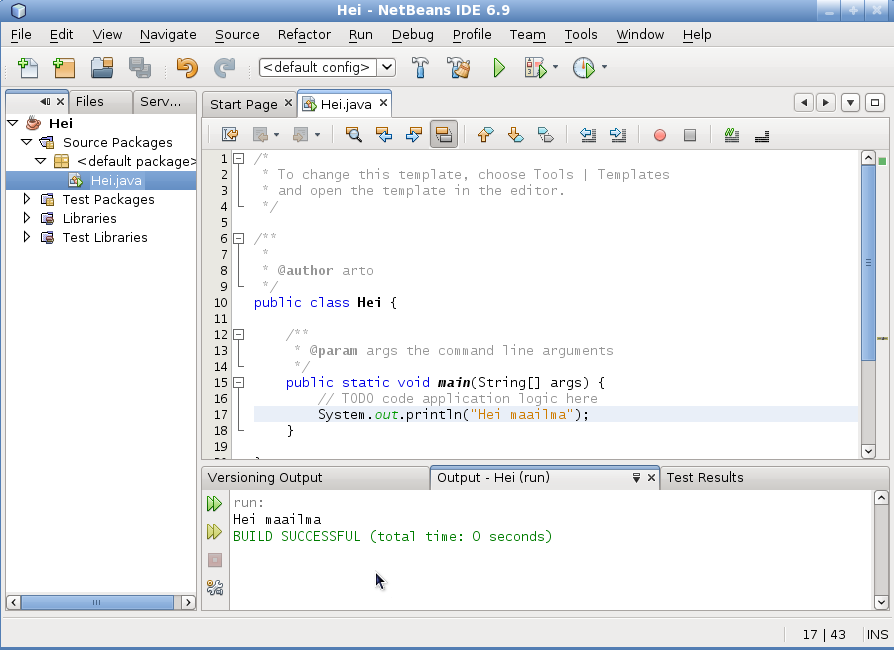
Task: Show opened documents list dropdown button
Action: 850,103
